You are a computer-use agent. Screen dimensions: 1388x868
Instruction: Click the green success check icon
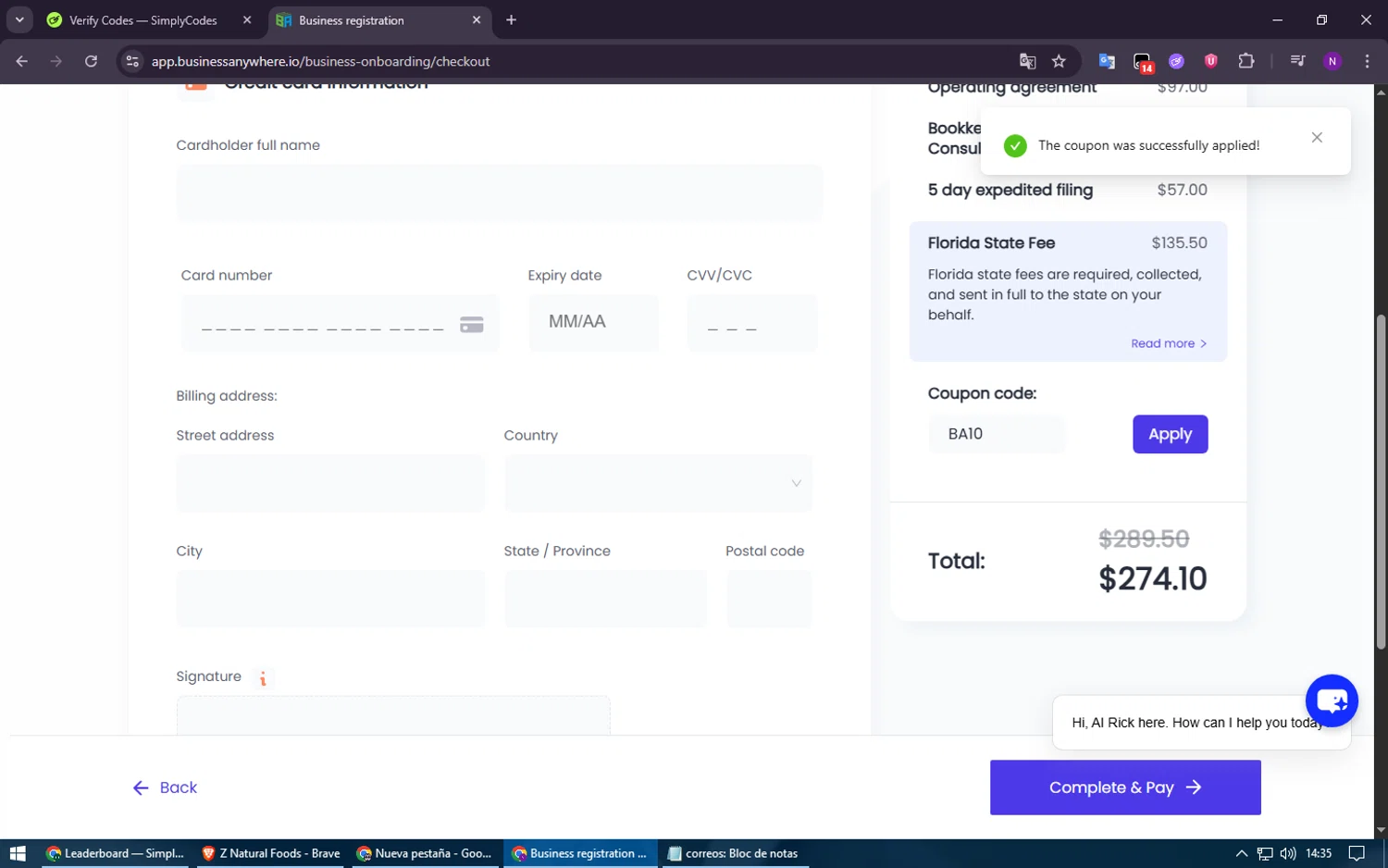pos(1015,146)
